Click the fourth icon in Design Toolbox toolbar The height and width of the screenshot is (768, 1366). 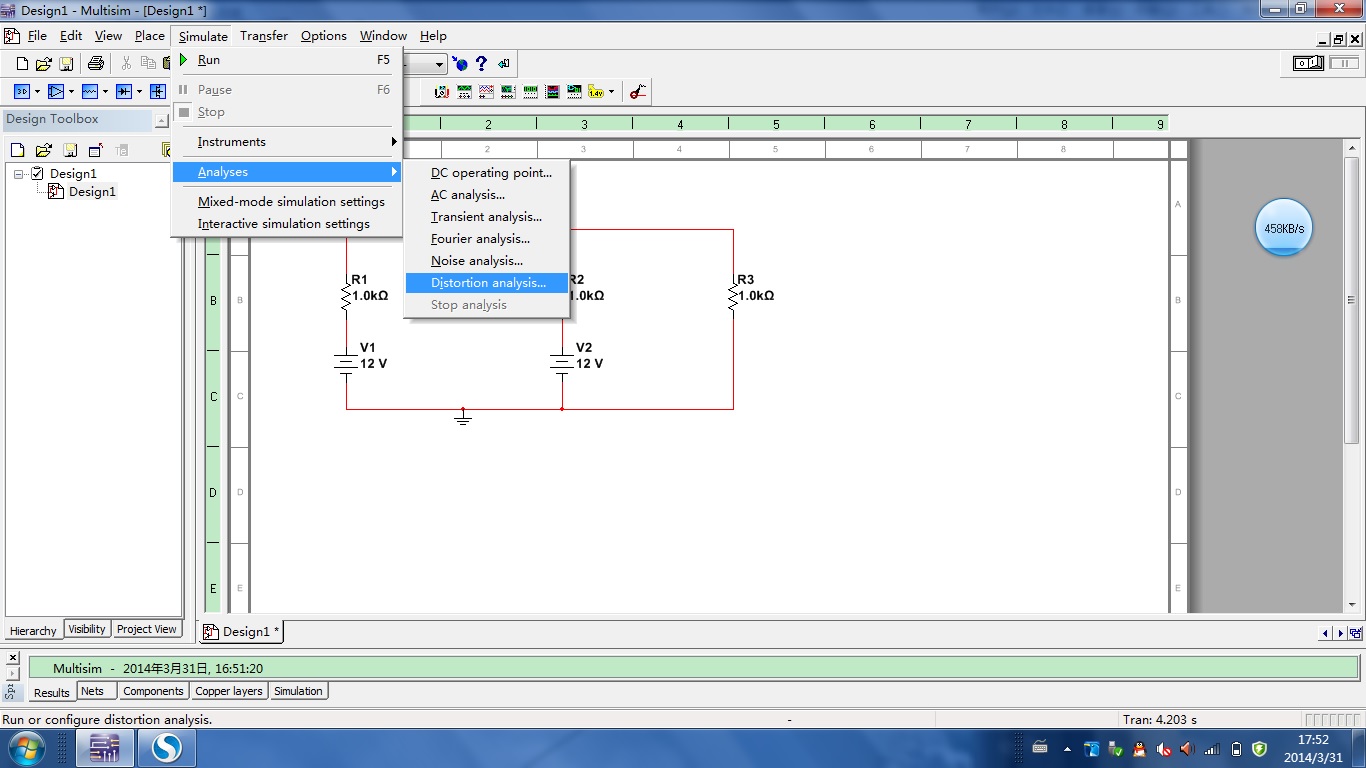[x=96, y=150]
